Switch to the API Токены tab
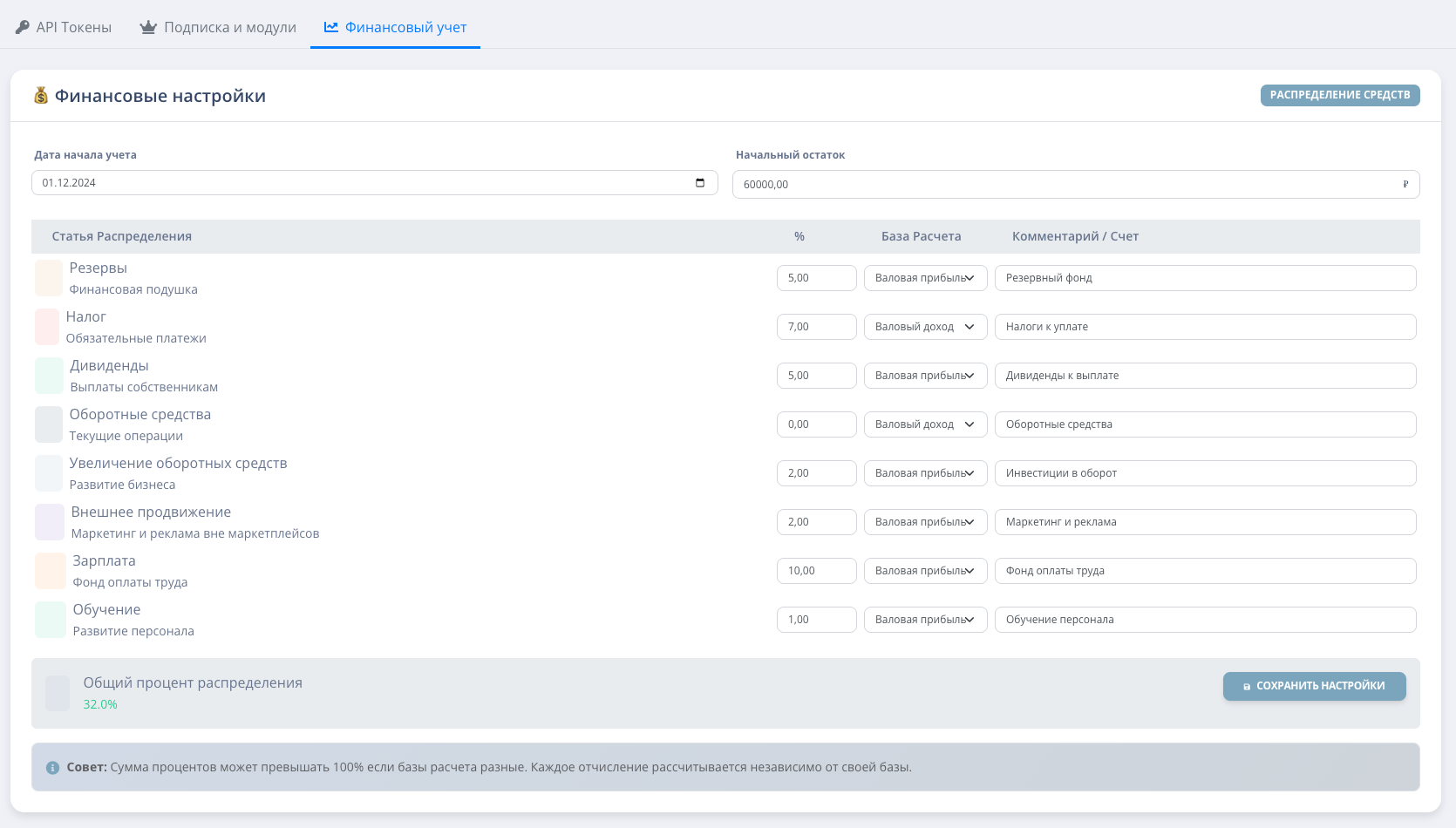The image size is (1456, 828). (x=64, y=27)
